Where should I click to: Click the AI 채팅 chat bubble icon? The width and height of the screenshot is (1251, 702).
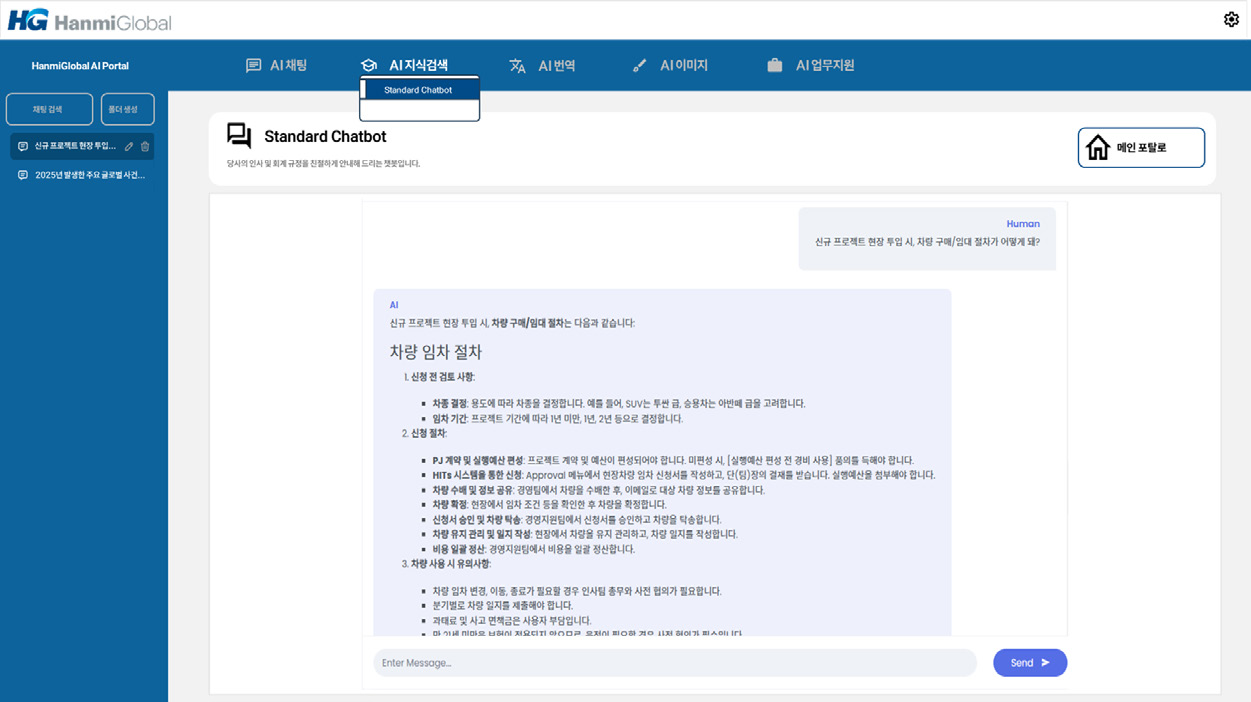[x=254, y=66]
